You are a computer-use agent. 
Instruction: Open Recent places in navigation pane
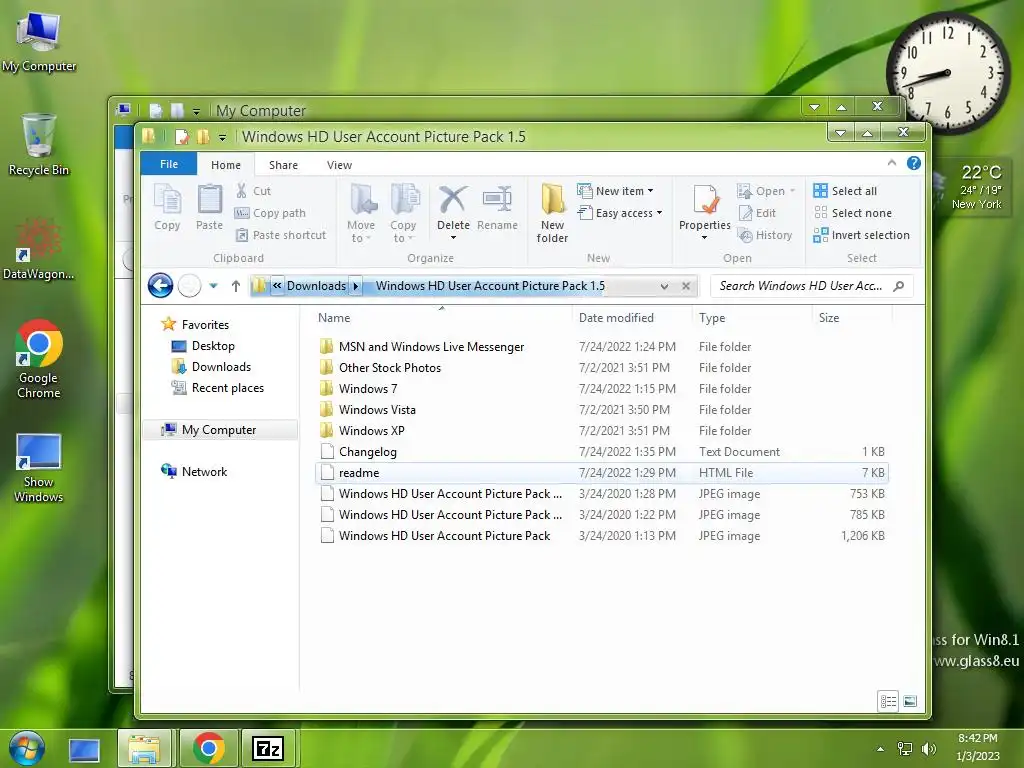218,387
